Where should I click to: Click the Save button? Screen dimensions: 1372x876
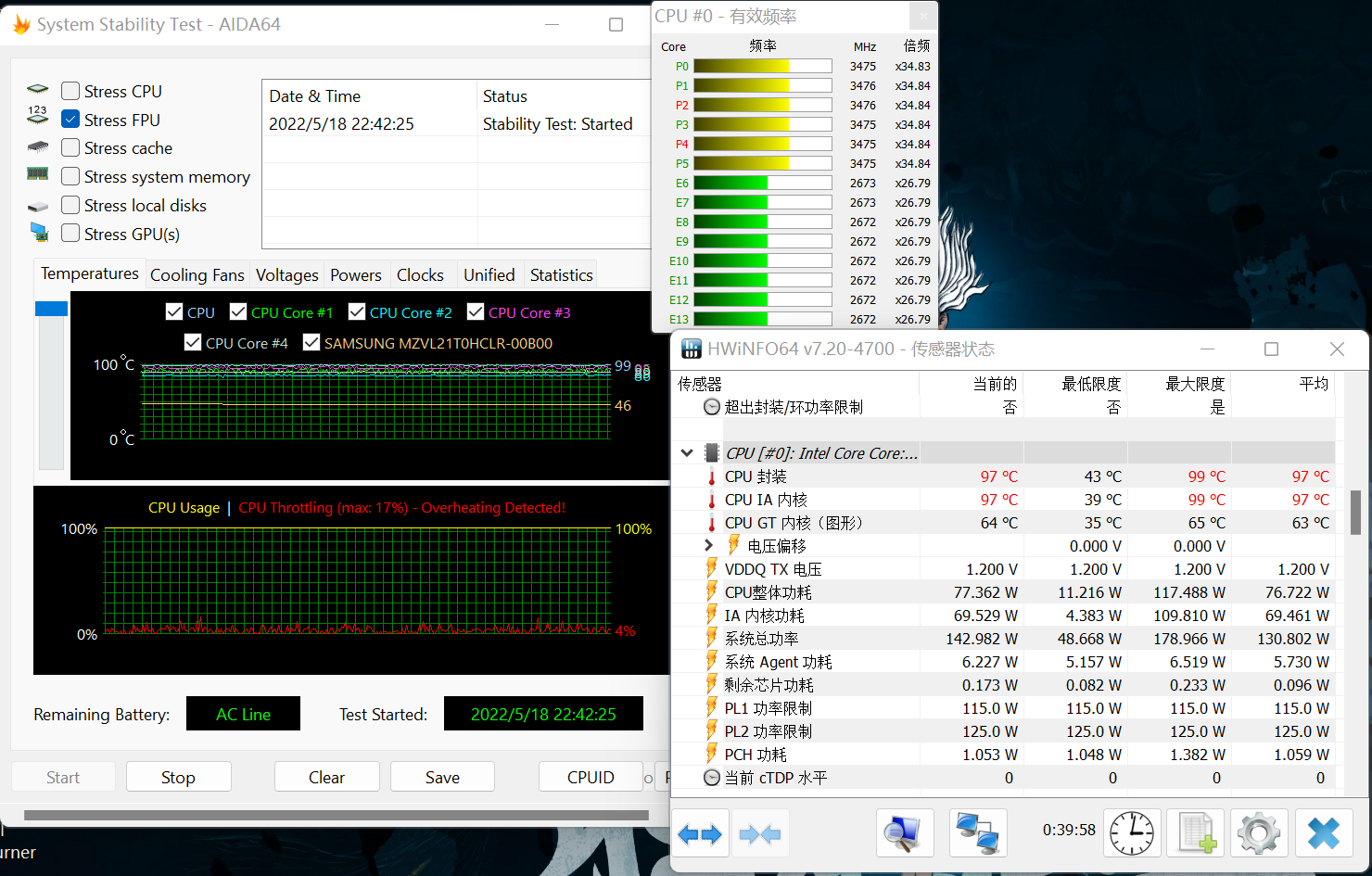442,777
